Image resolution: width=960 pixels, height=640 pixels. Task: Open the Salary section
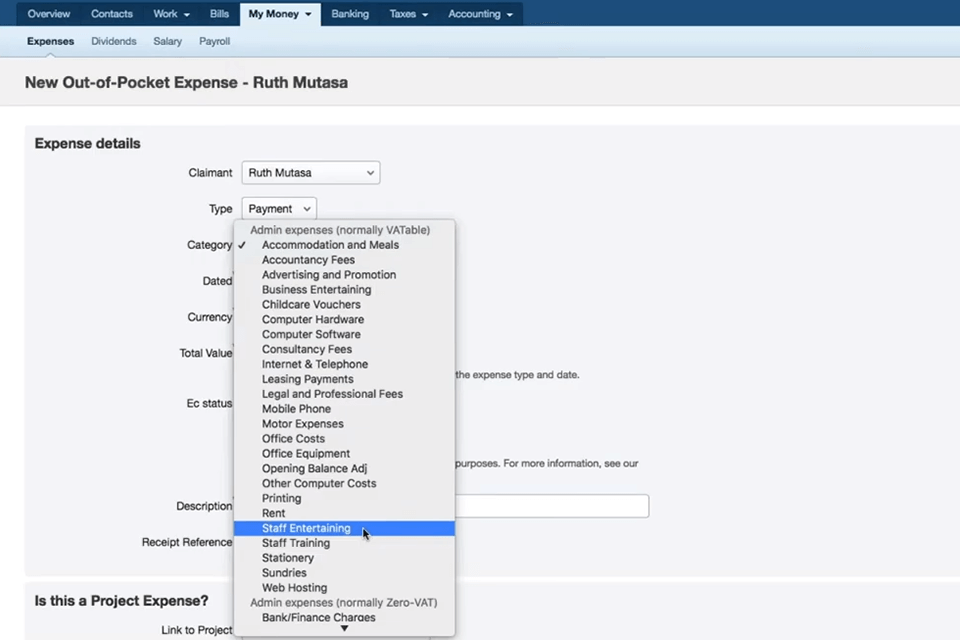167,41
